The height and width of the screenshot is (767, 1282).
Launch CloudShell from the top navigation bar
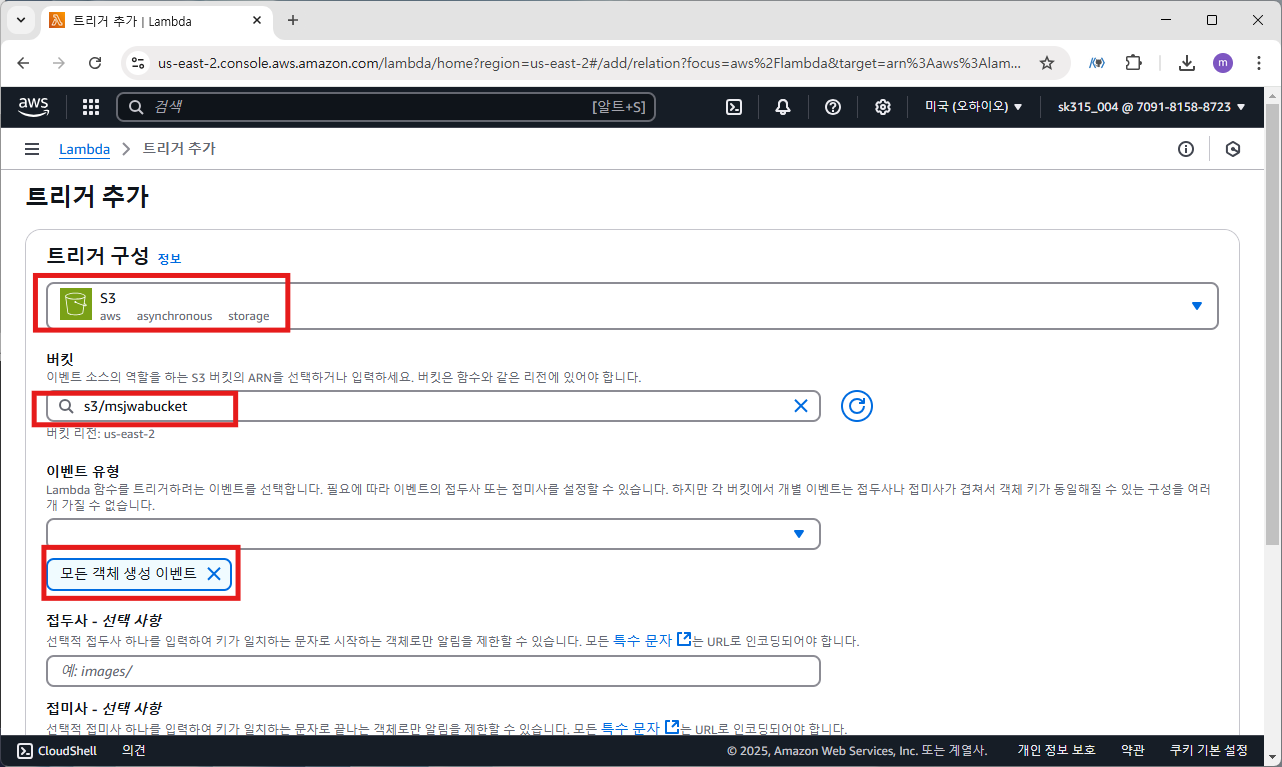click(x=733, y=107)
